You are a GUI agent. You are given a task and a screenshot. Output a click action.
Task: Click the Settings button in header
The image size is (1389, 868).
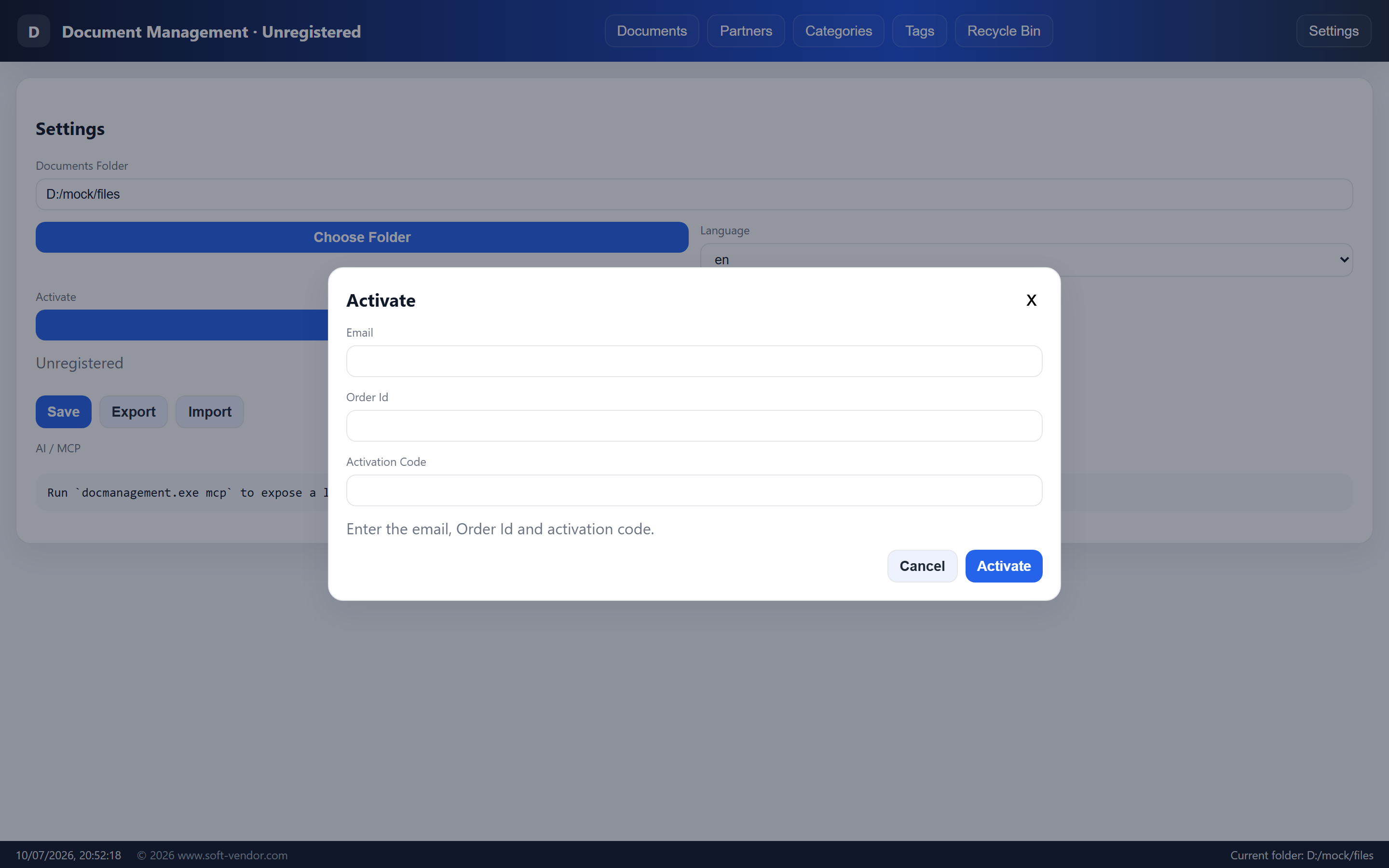[1334, 31]
